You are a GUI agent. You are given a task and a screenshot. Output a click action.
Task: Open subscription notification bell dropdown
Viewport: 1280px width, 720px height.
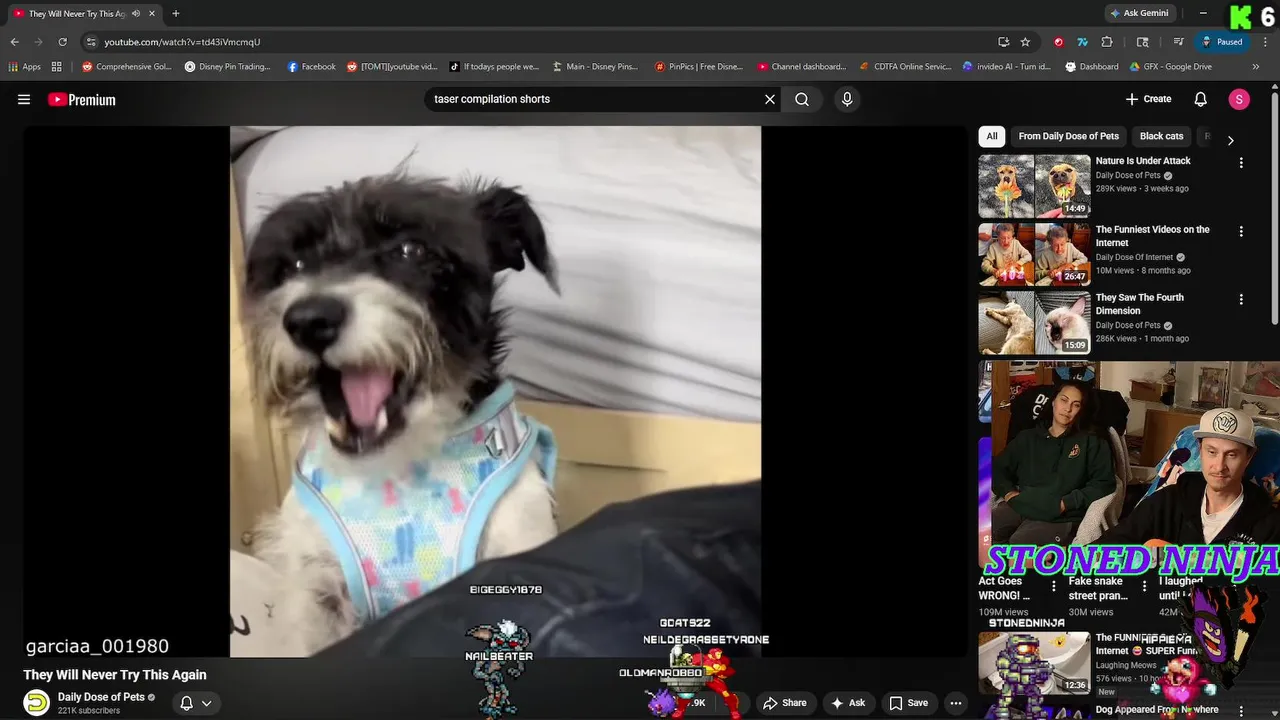(x=195, y=703)
